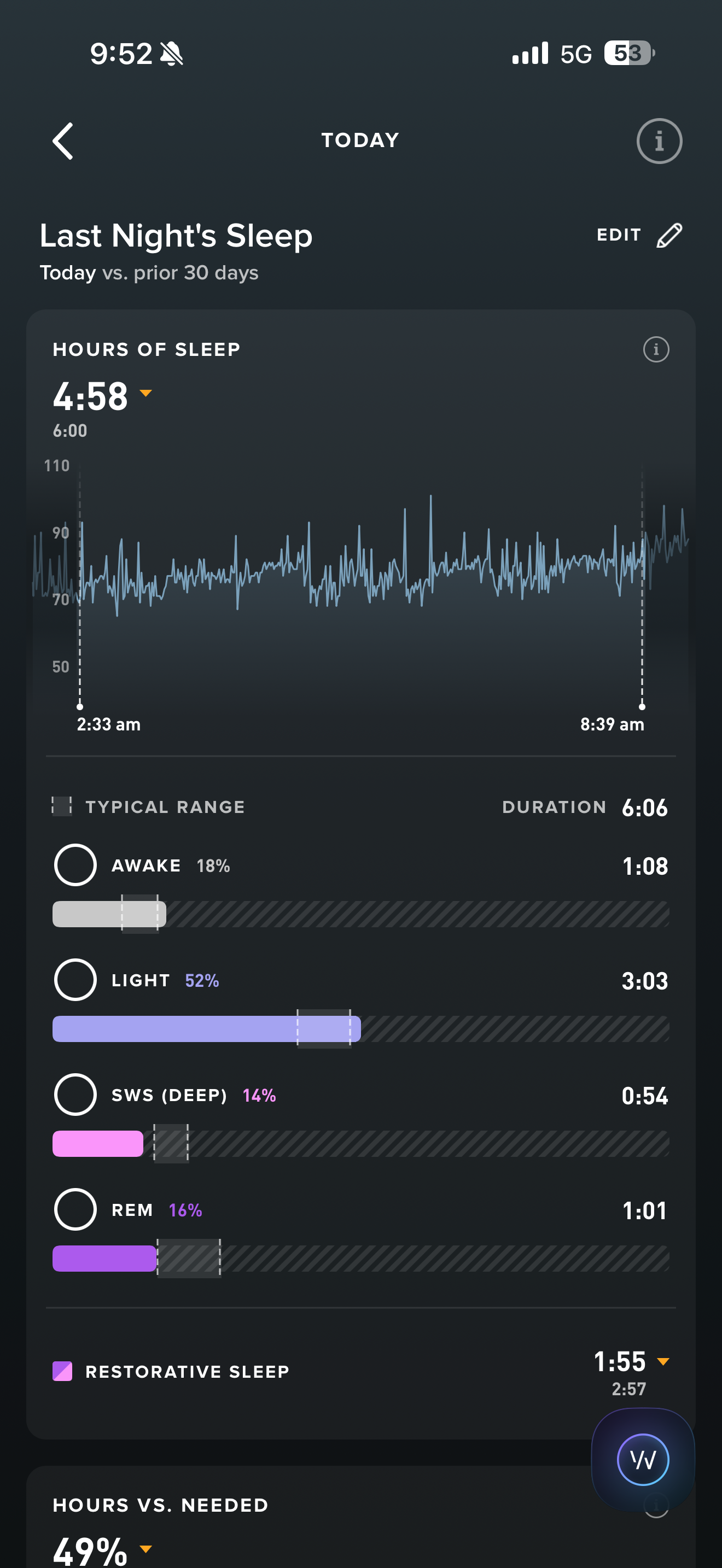Open the page info icon at top right
The width and height of the screenshot is (722, 1568).
tap(659, 141)
